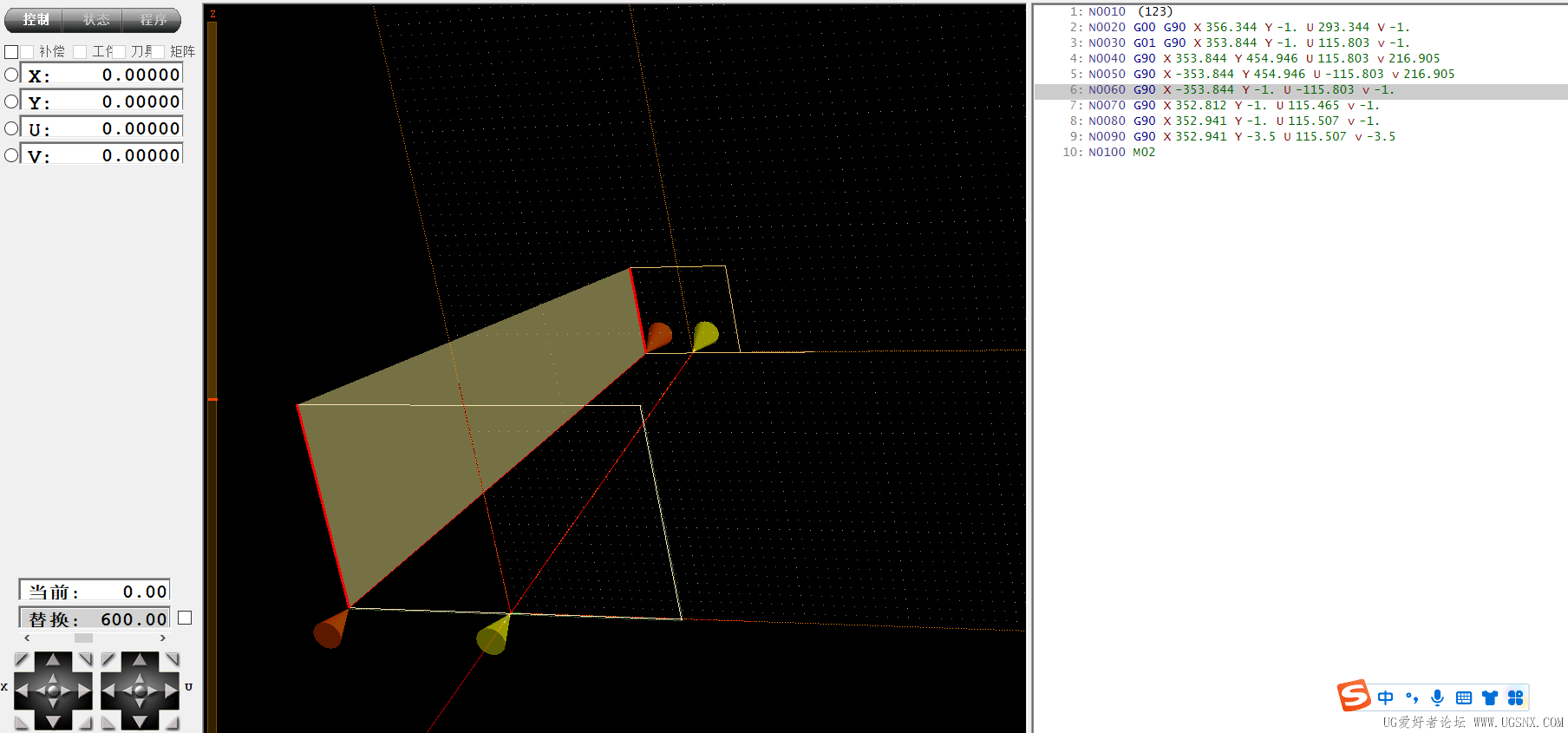Click the V coordinate value field
Viewport: 1568px width, 733px height.
(101, 155)
